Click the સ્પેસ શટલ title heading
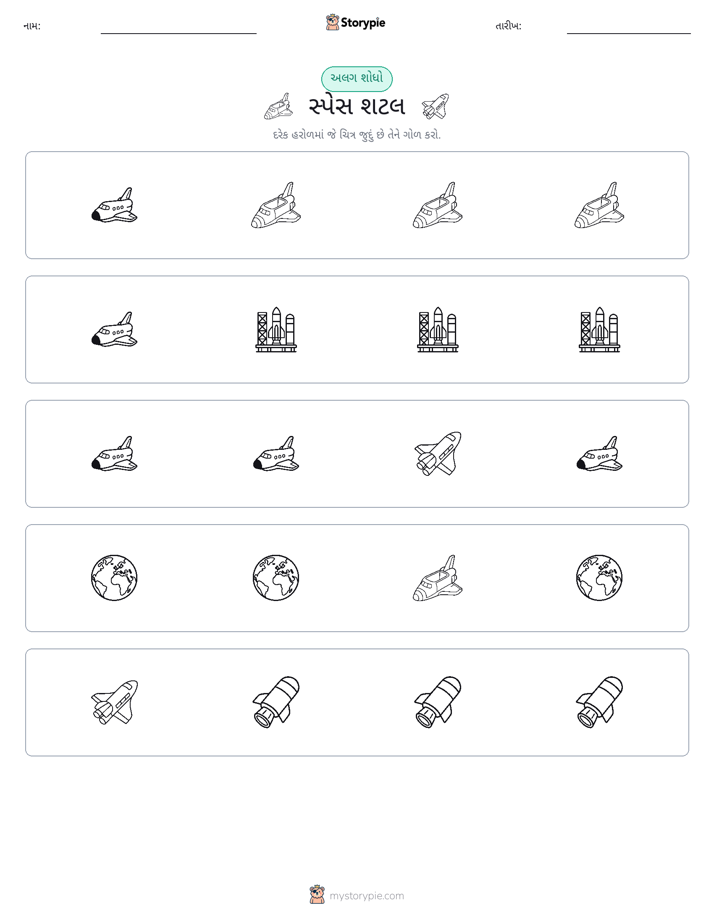Image resolution: width=714 pixels, height=924 pixels. tap(356, 107)
